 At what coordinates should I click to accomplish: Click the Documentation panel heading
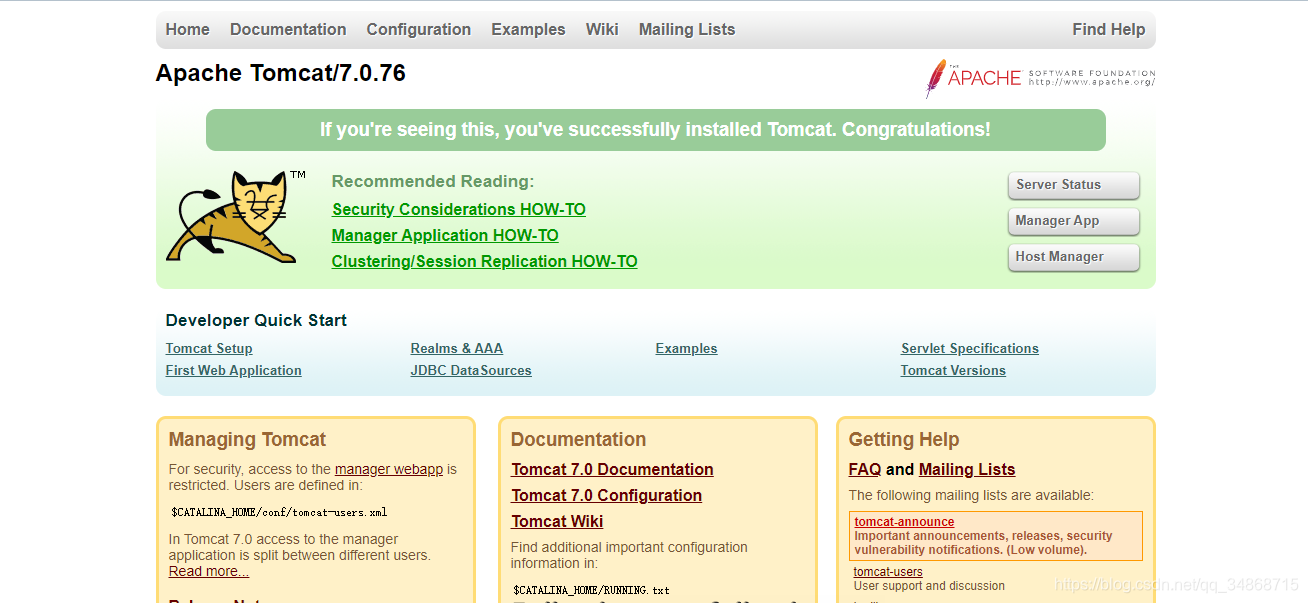tap(579, 439)
